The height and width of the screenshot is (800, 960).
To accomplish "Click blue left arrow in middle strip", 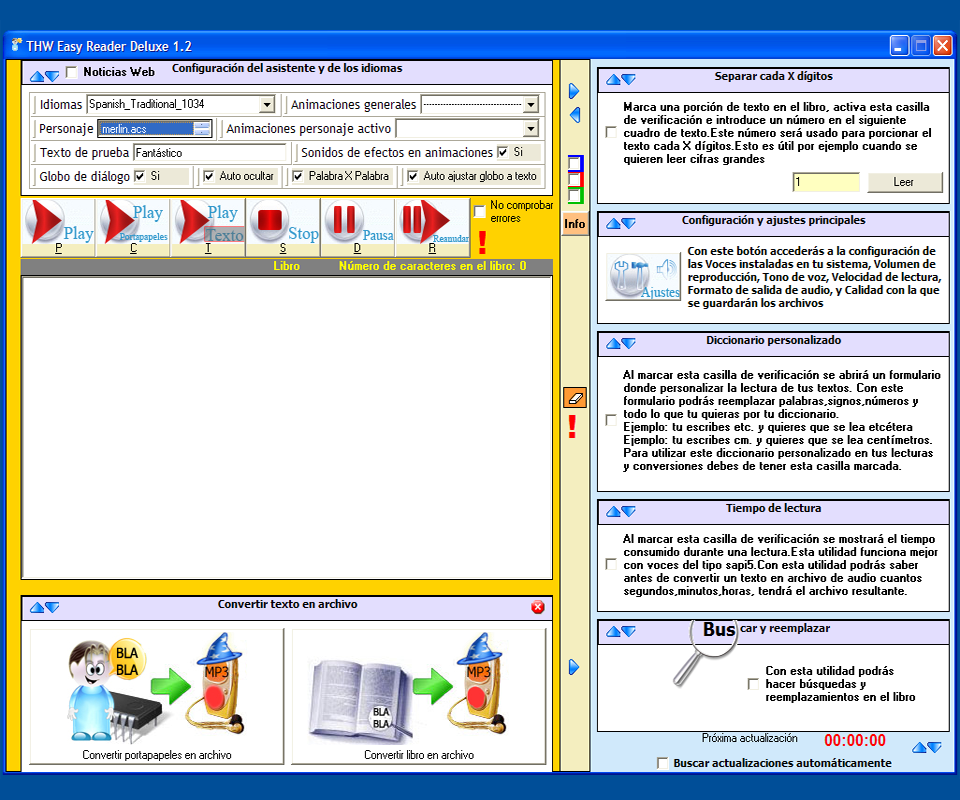I will (575, 114).
